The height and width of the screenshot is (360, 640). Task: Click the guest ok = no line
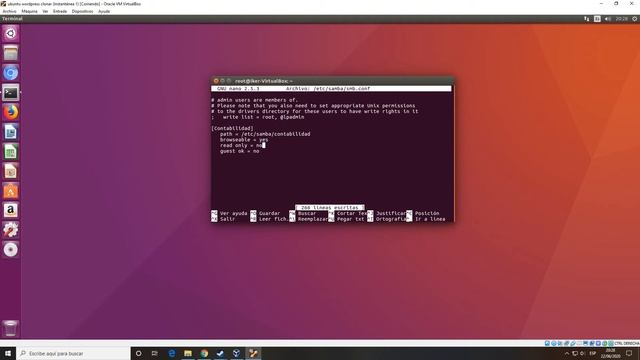click(x=240, y=151)
